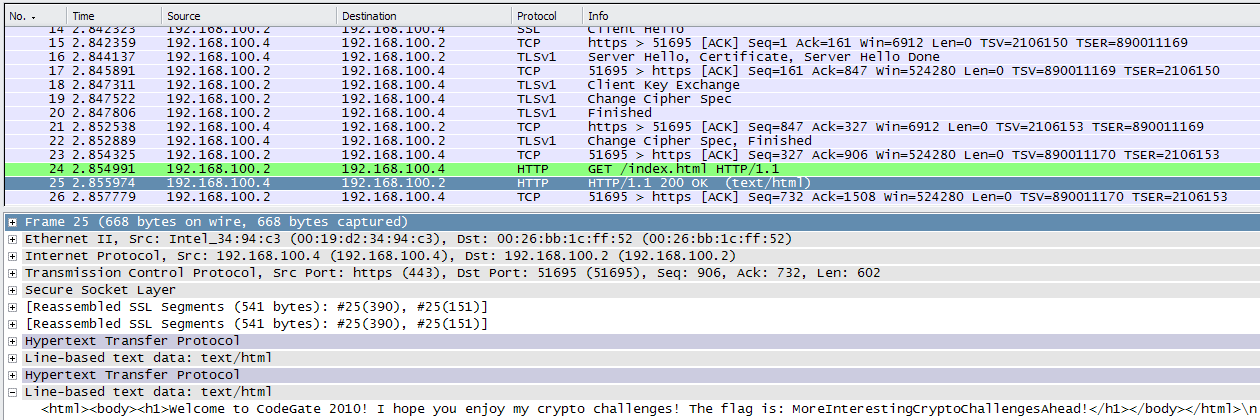Click the Destination column header
This screenshot has height=420, width=1260.
click(x=420, y=16)
